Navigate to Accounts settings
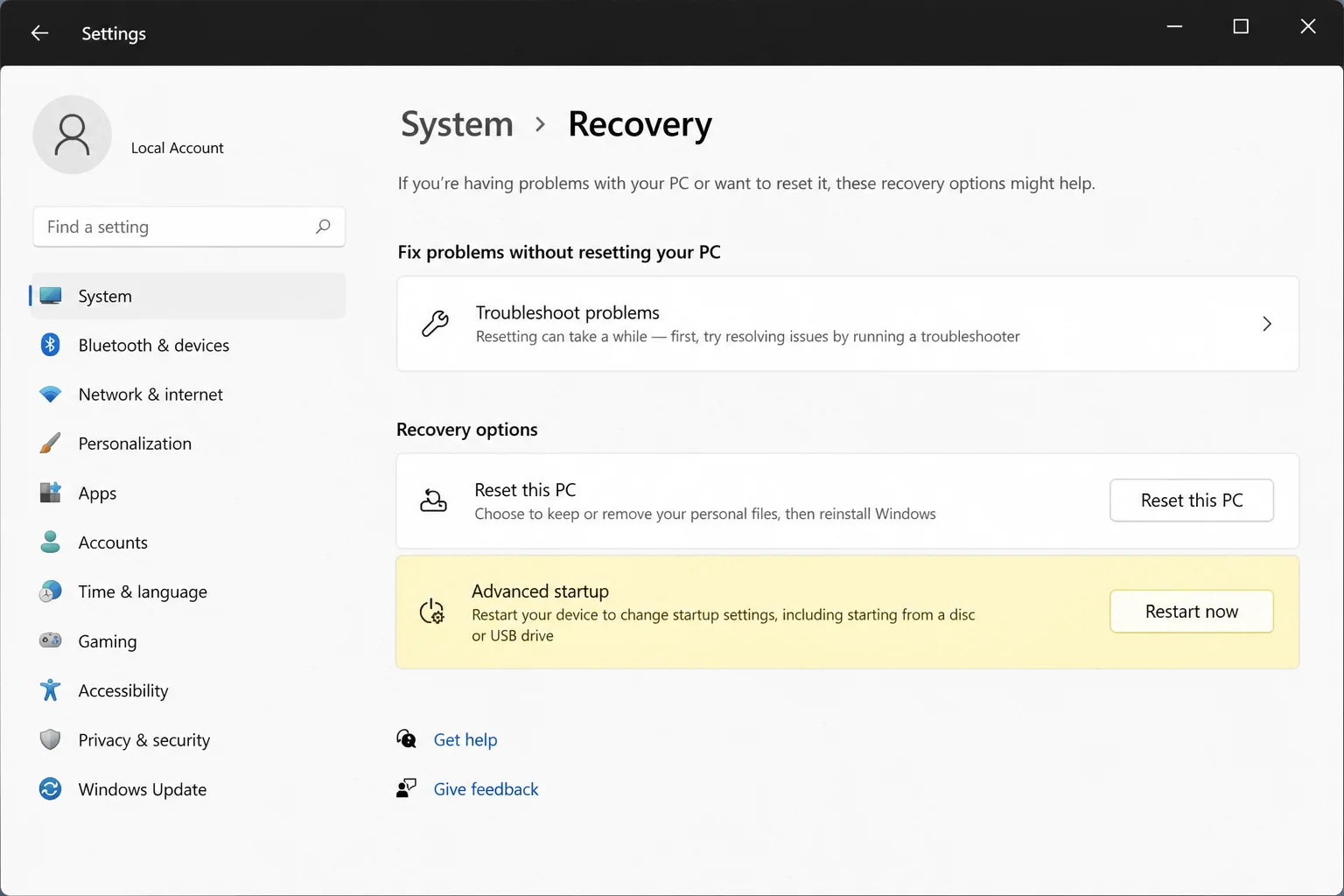 (x=188, y=542)
